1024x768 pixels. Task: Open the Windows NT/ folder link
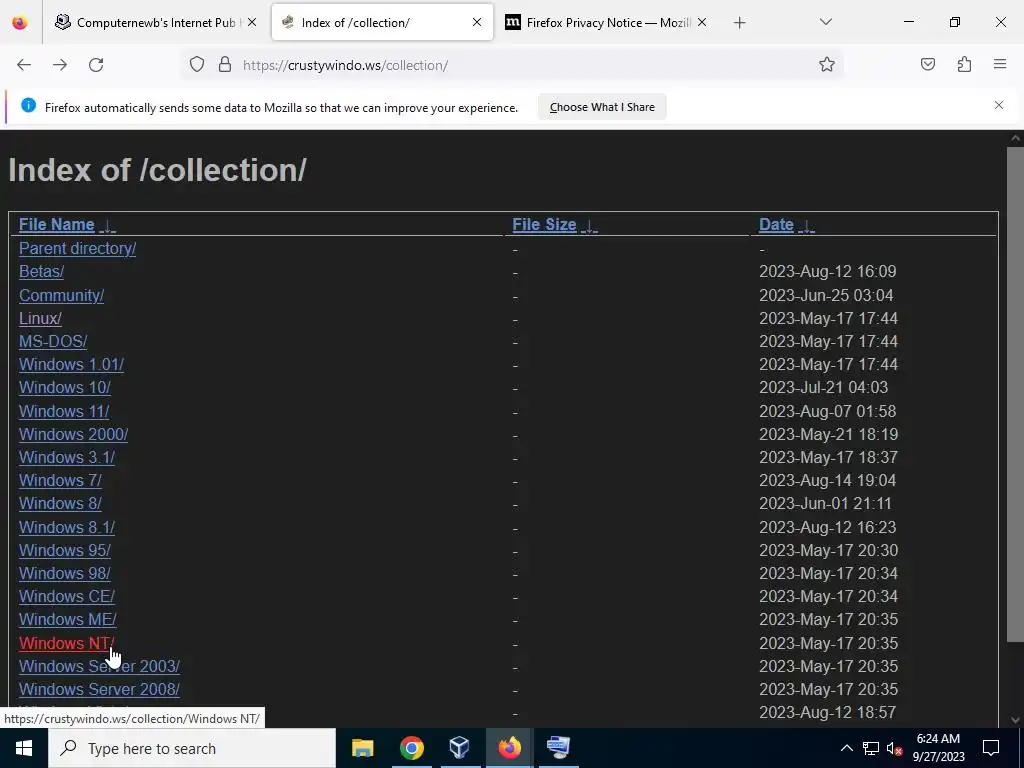point(67,643)
